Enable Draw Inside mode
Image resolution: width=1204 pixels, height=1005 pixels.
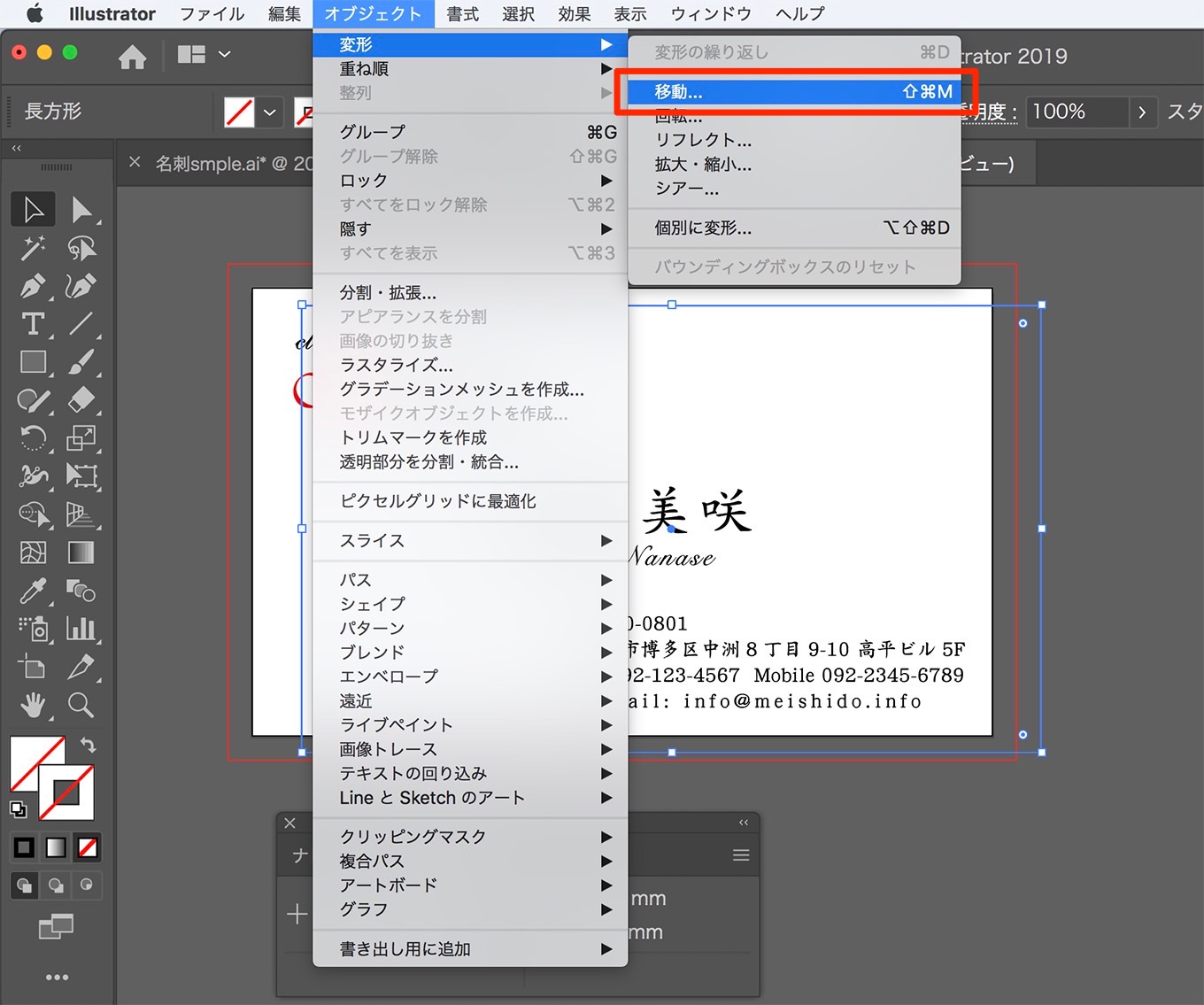point(87,885)
